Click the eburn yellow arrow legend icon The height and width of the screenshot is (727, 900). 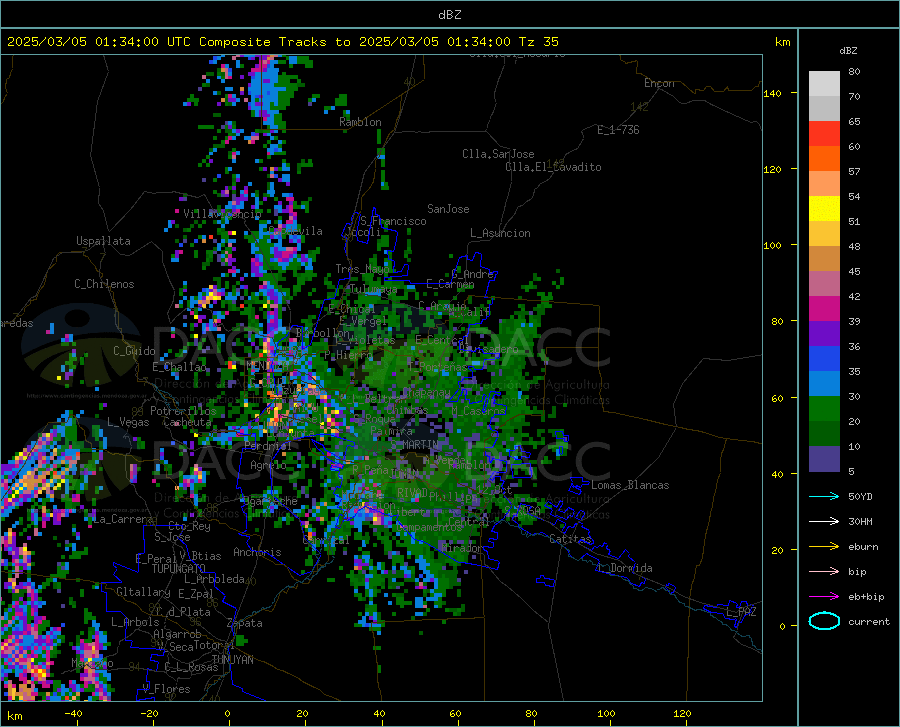pos(824,547)
